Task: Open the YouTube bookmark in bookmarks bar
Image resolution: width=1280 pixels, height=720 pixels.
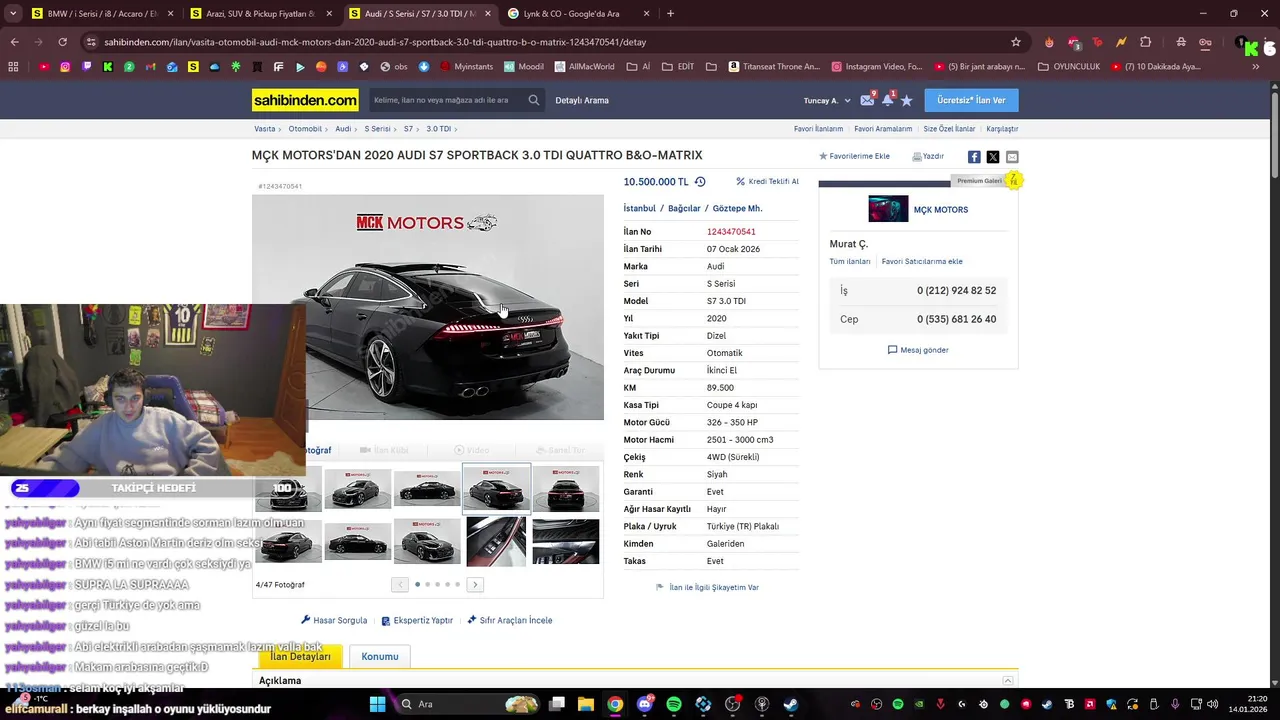Action: pyautogui.click(x=44, y=67)
